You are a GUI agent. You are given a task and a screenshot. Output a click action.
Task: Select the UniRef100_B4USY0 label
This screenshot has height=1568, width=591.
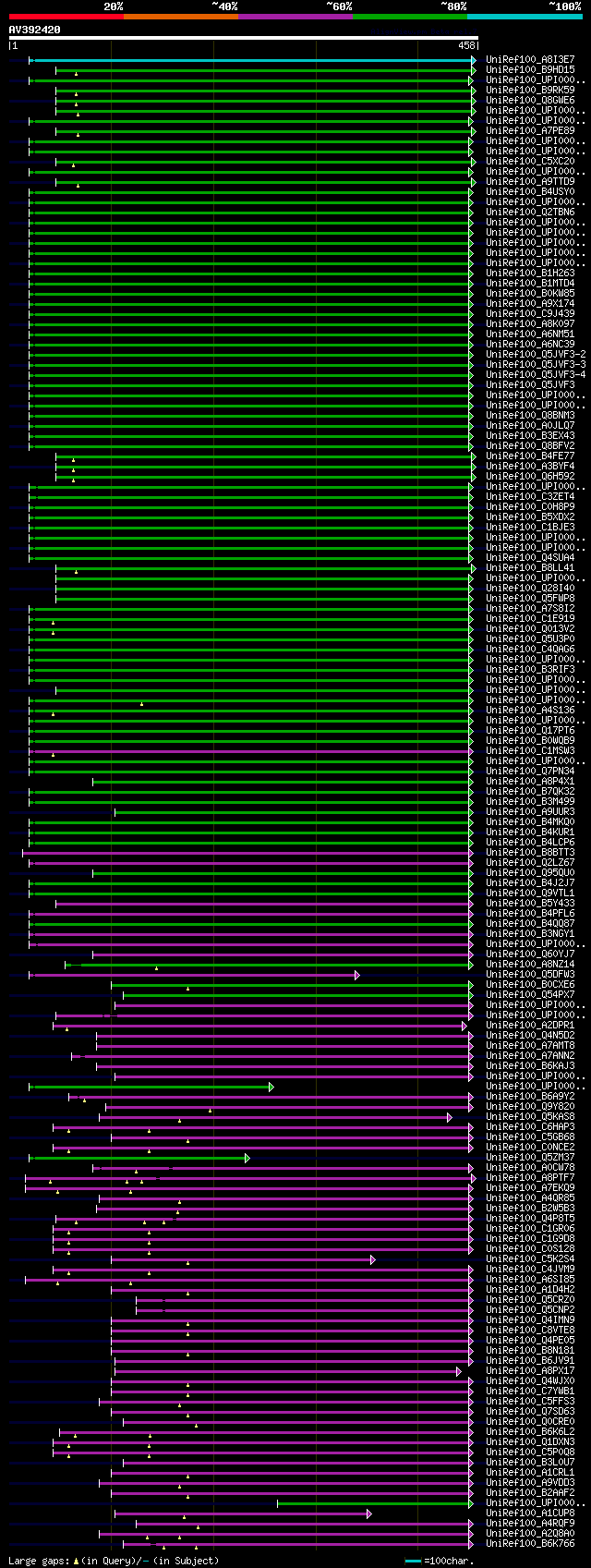tap(530, 191)
